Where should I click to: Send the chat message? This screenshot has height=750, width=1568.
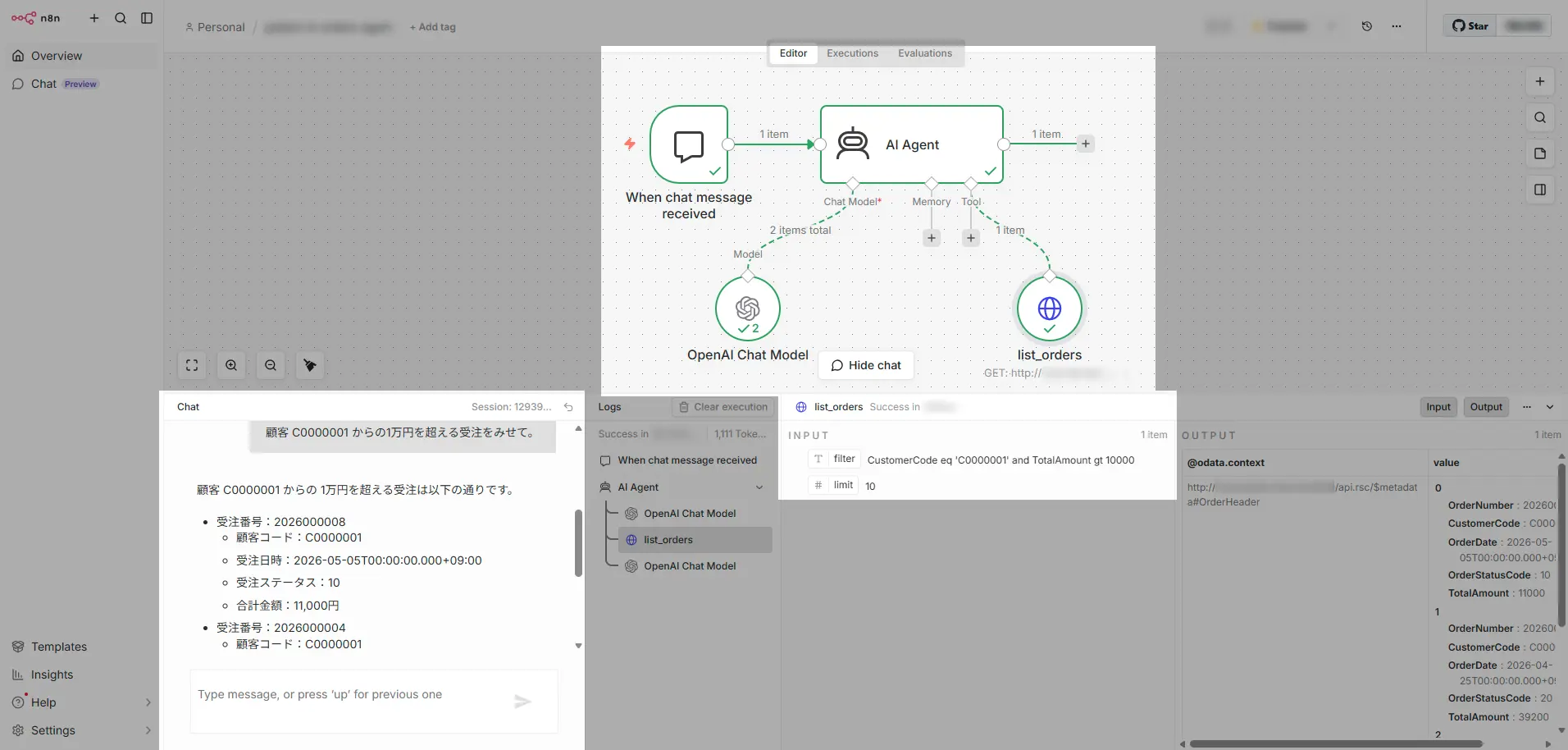522,702
